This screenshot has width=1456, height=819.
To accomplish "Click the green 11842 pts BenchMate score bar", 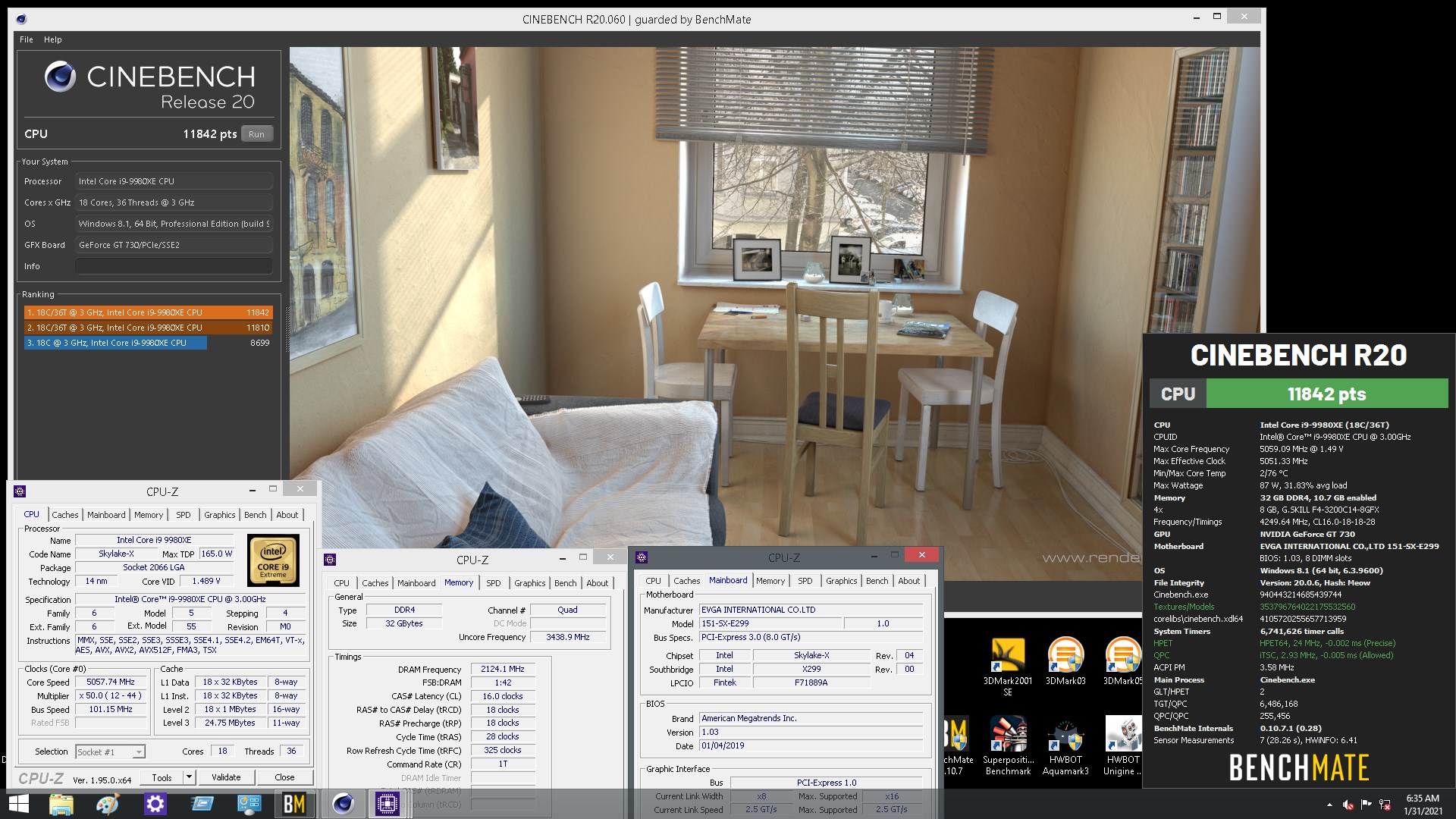I will pos(1327,394).
